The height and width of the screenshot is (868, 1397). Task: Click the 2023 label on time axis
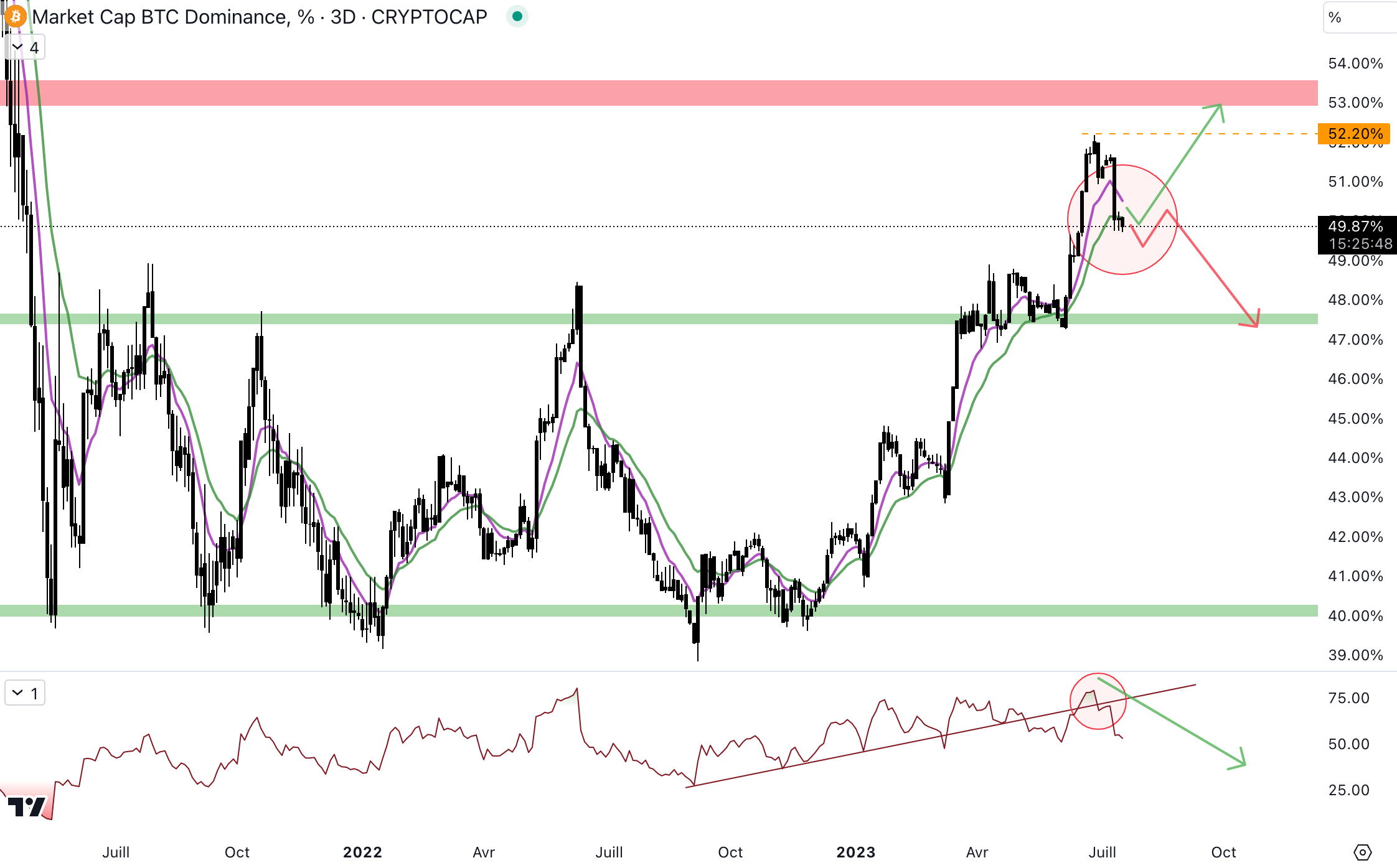point(855,852)
